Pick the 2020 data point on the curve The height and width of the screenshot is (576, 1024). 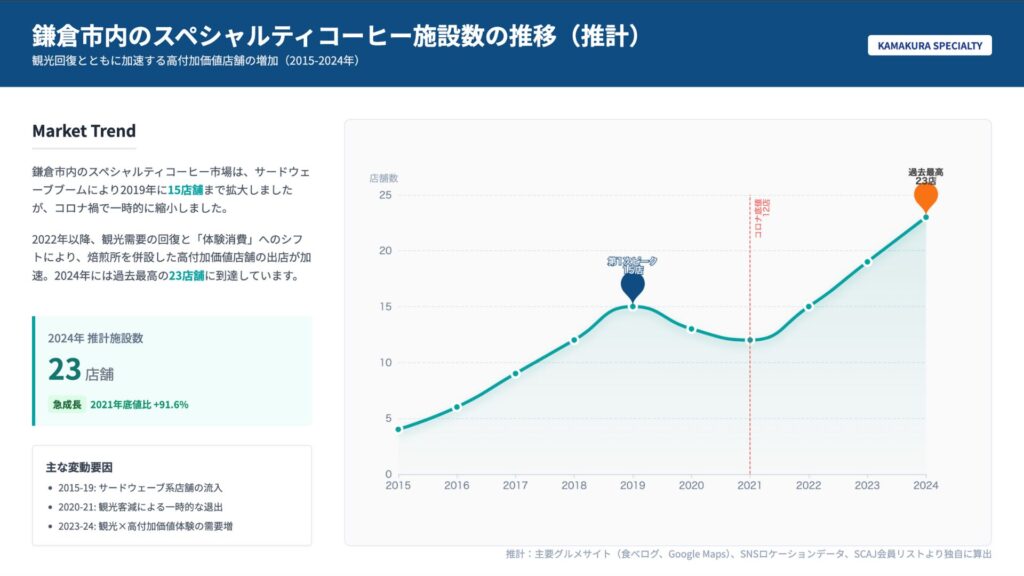coord(691,329)
